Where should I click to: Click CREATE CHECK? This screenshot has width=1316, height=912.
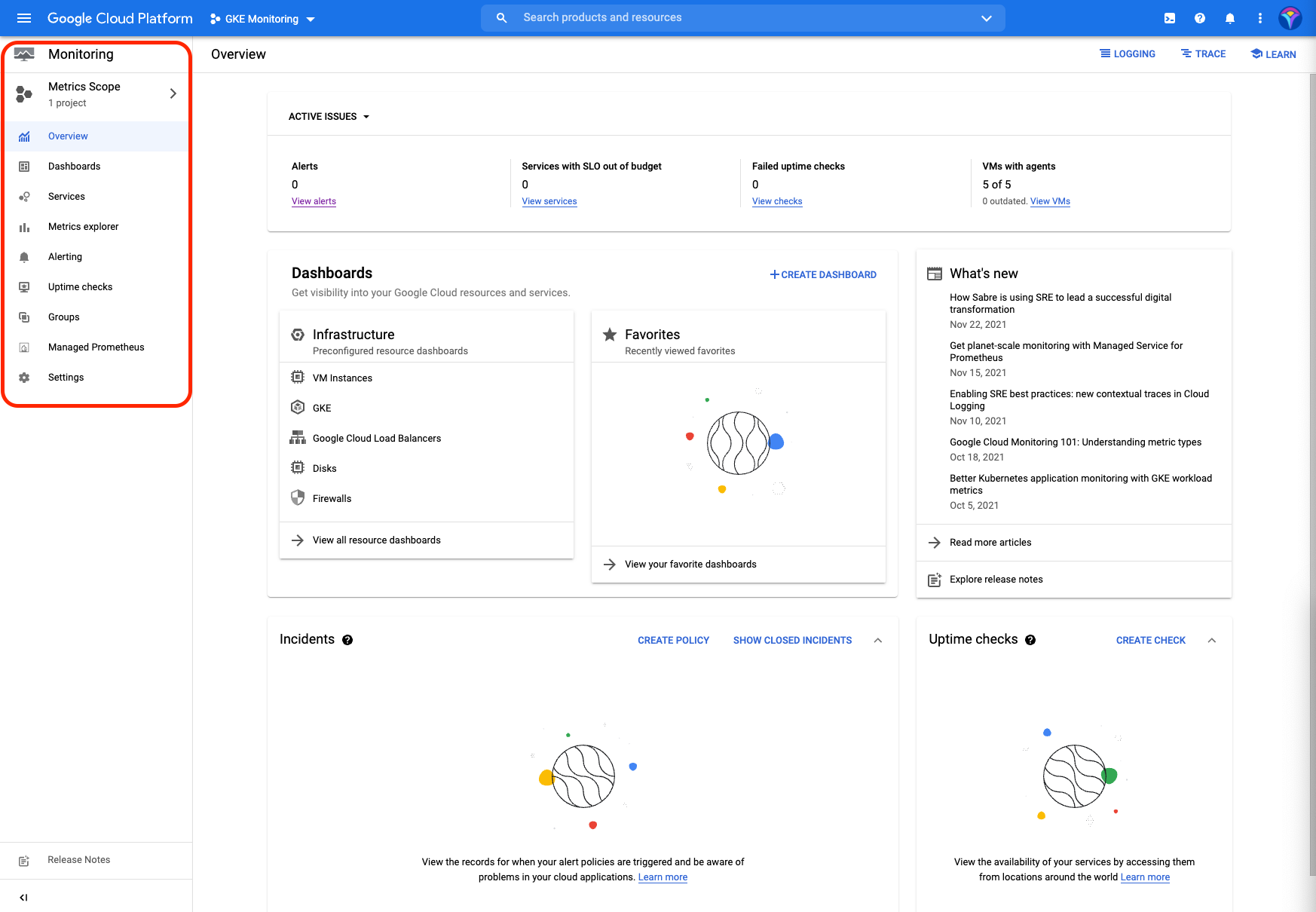1151,641
